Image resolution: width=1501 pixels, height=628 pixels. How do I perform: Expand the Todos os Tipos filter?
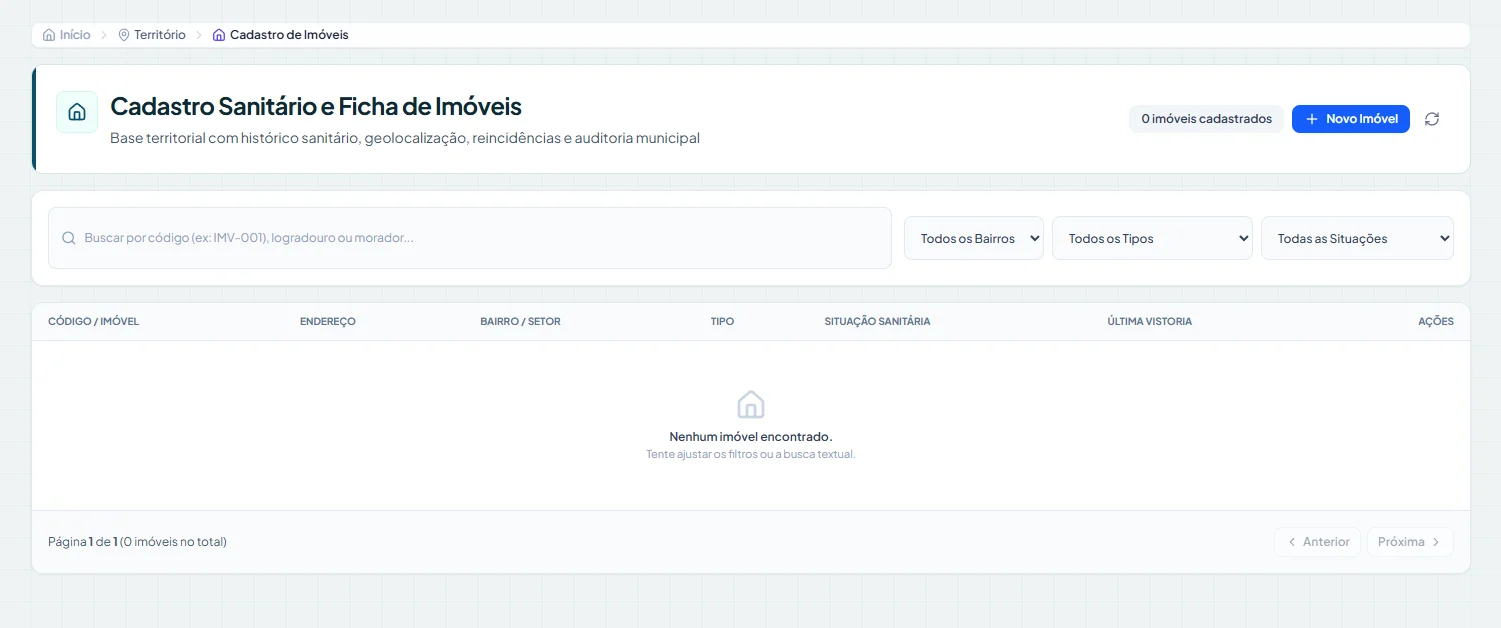tap(1152, 238)
